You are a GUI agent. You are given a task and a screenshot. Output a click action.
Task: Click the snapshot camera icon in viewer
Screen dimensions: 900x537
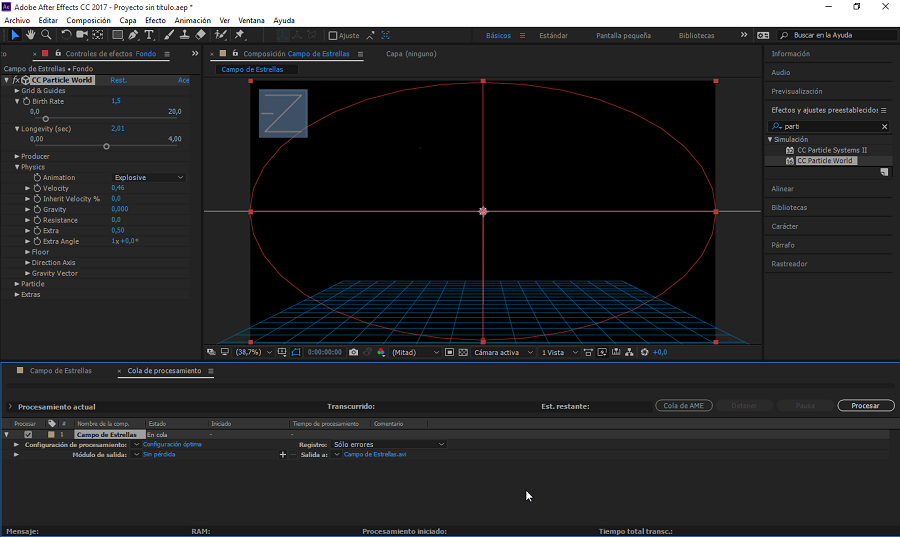tap(354, 352)
